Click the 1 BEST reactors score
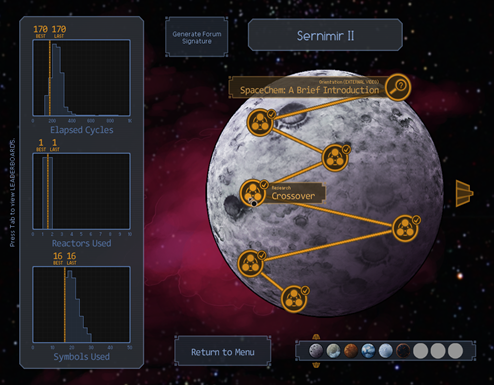494x385 pixels. (x=41, y=145)
